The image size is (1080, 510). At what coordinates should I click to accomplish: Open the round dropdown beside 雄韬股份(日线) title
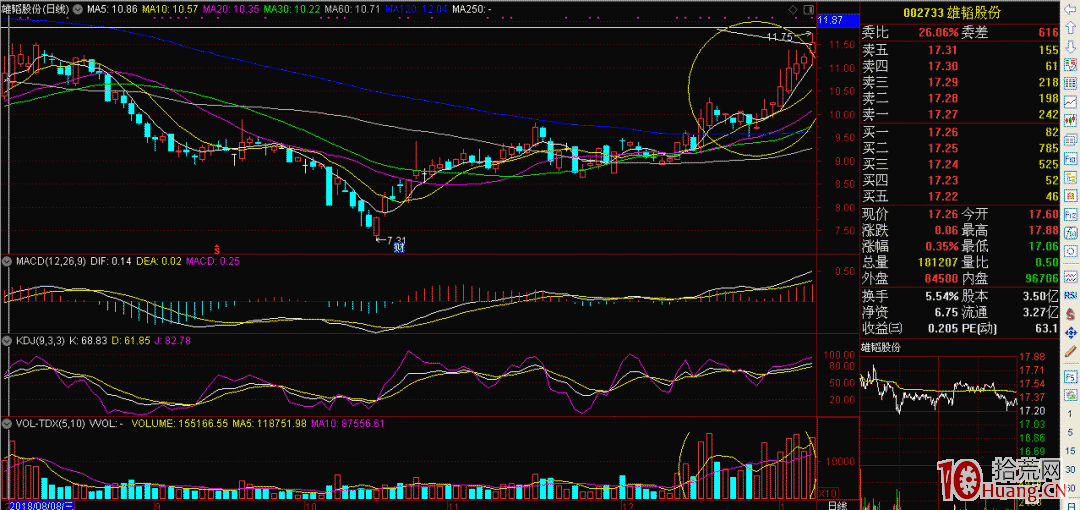77,9
